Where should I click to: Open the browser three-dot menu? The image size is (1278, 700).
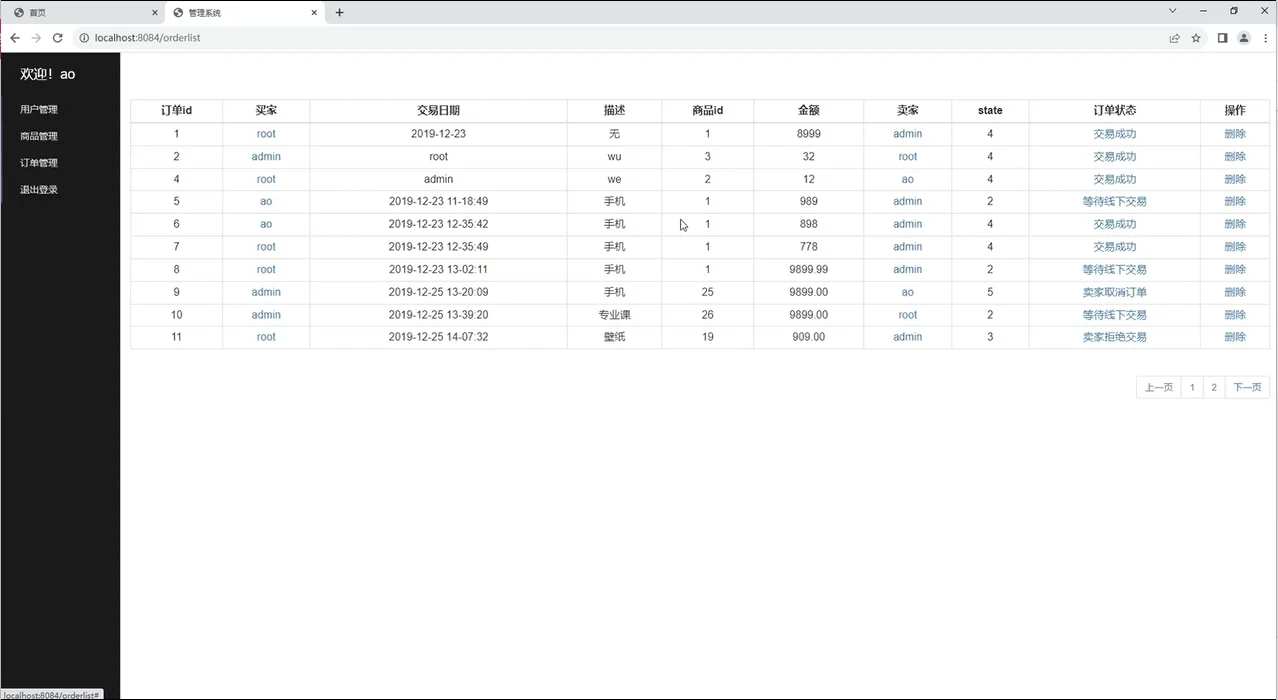(1265, 38)
